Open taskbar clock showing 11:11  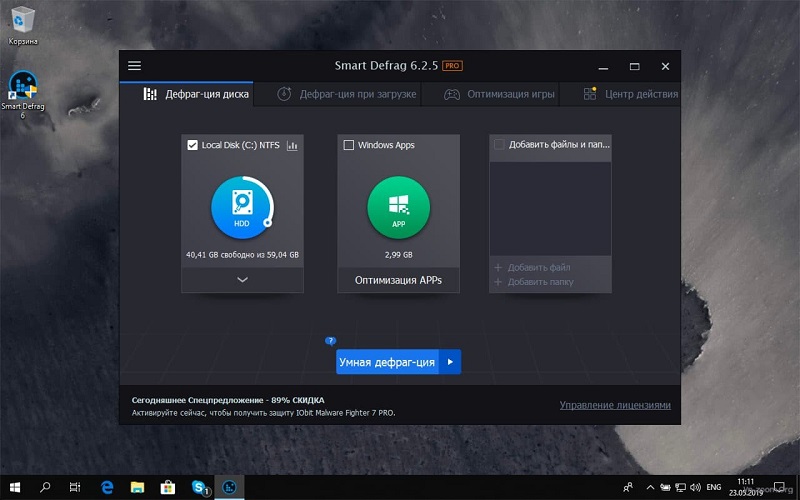point(745,487)
